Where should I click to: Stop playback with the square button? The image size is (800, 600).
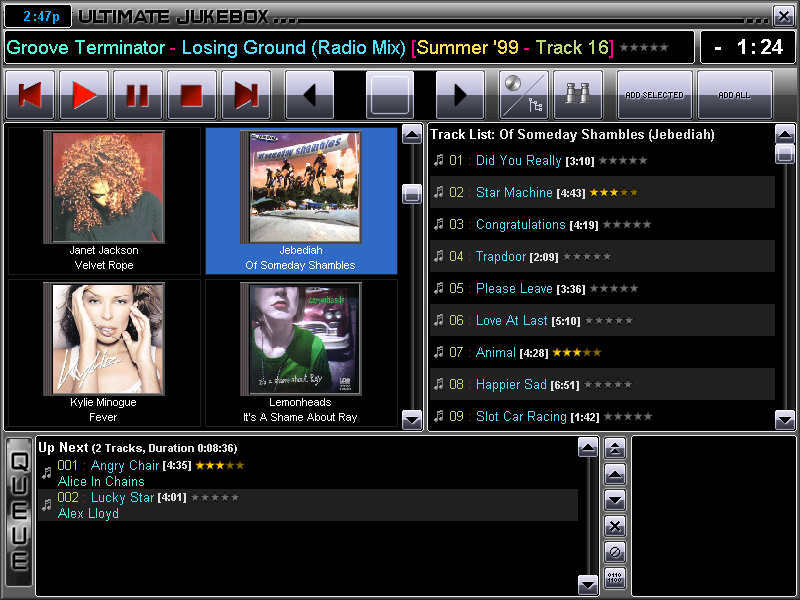pos(192,95)
